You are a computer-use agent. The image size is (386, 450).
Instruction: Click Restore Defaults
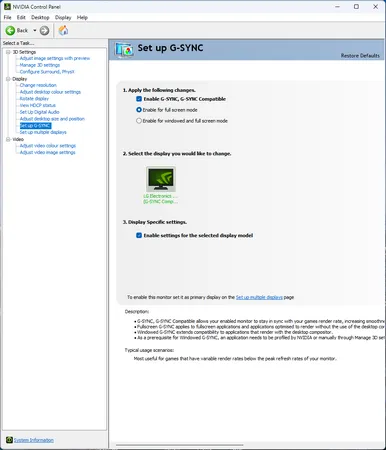360,56
